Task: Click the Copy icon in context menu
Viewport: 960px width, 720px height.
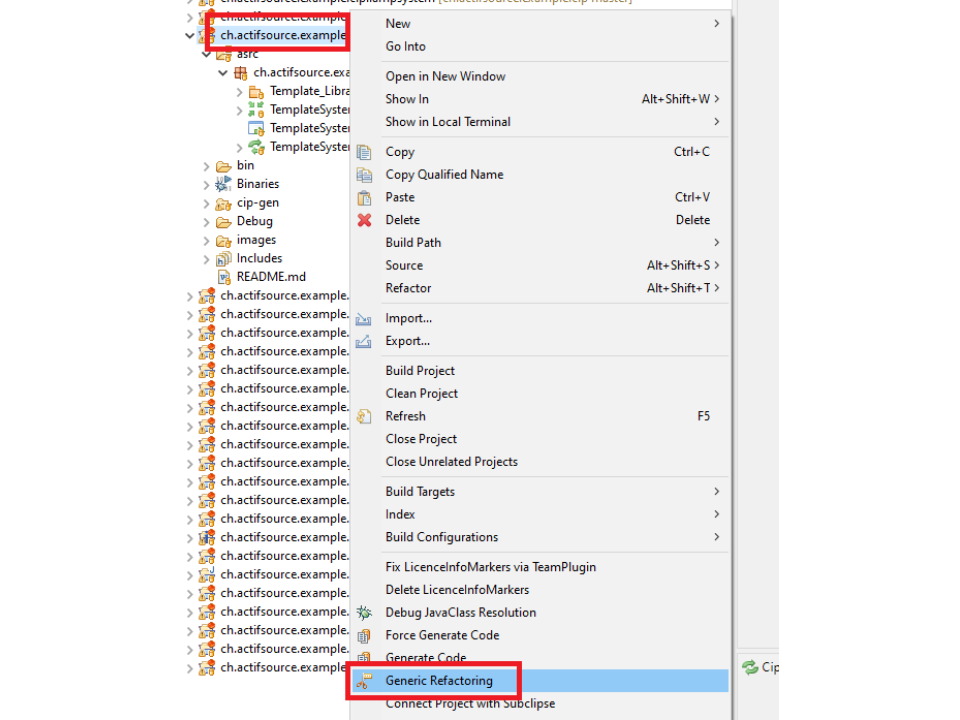Action: tap(365, 152)
